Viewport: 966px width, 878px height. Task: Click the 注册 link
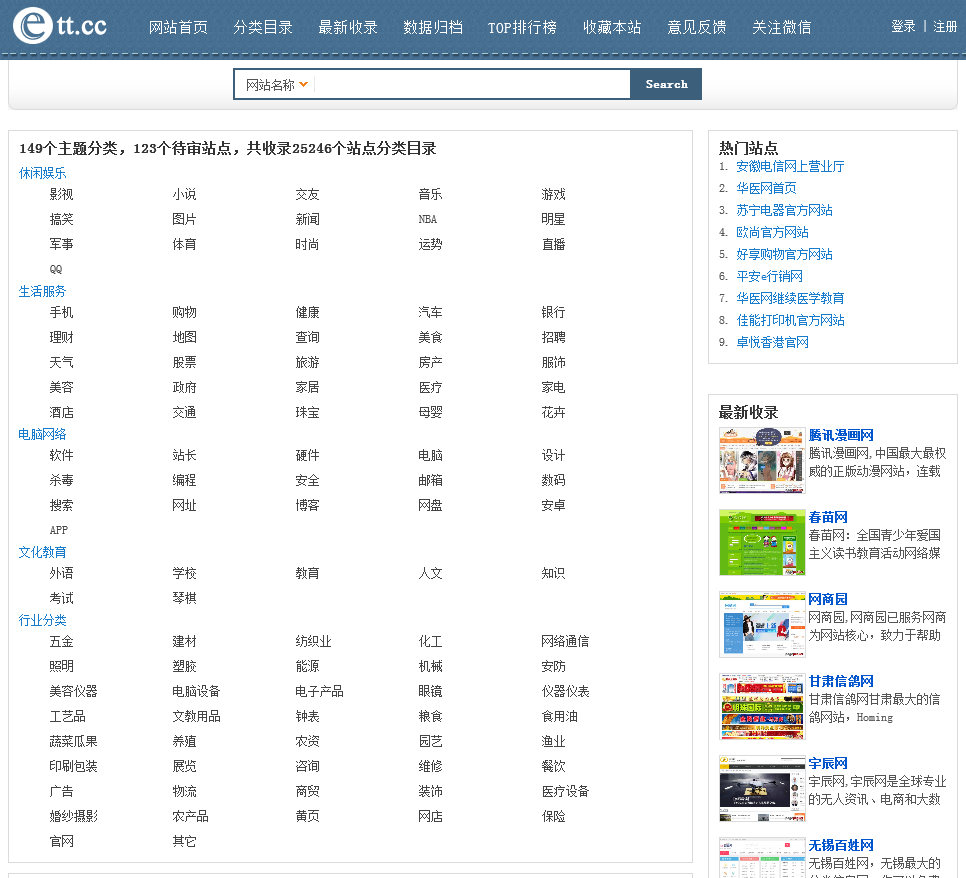pyautogui.click(x=945, y=26)
